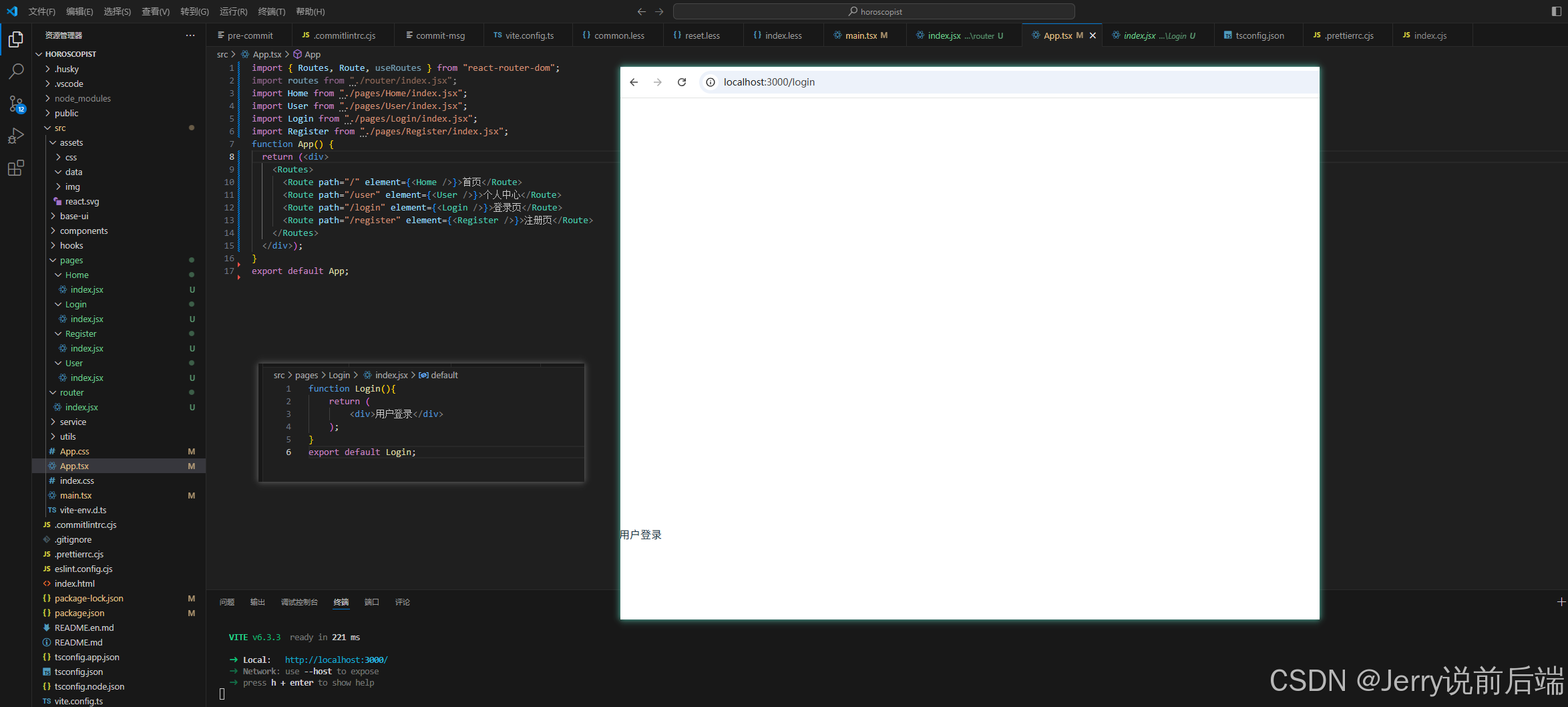The height and width of the screenshot is (707, 1568).
Task: Open the Extensions view
Action: point(16,168)
